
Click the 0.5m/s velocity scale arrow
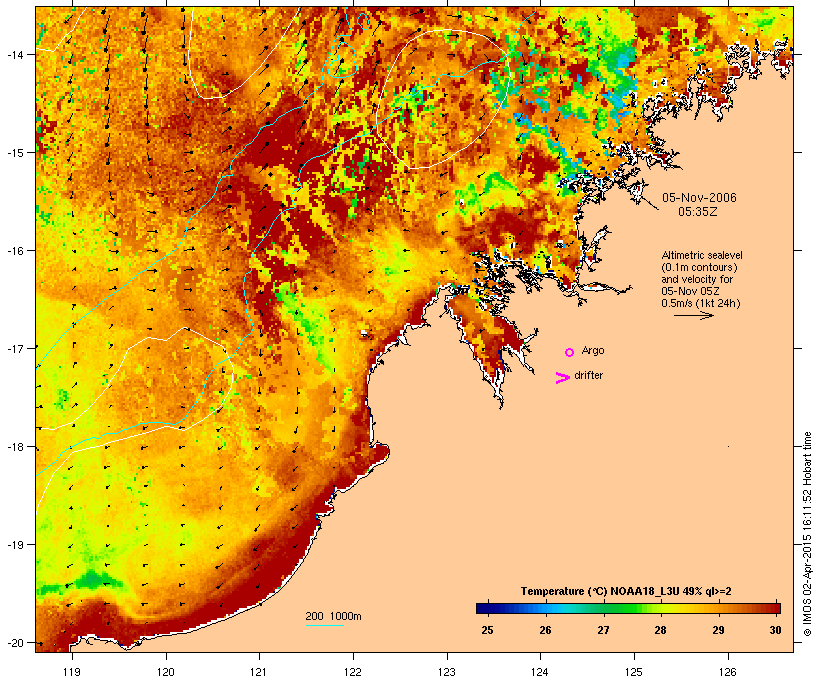coord(693,315)
